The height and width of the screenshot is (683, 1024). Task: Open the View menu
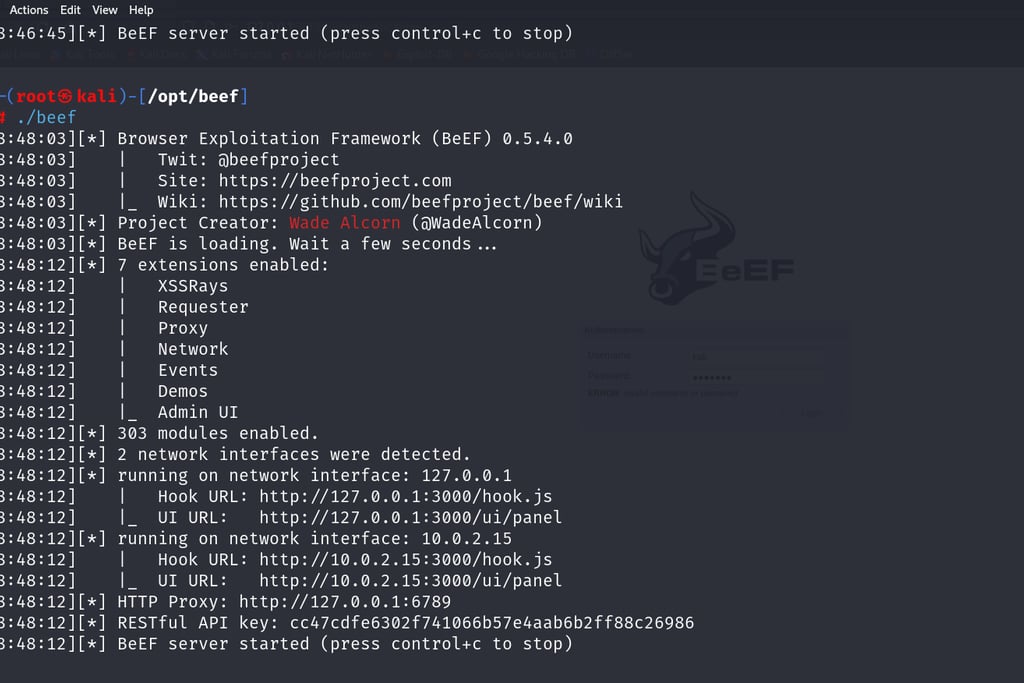tap(104, 10)
